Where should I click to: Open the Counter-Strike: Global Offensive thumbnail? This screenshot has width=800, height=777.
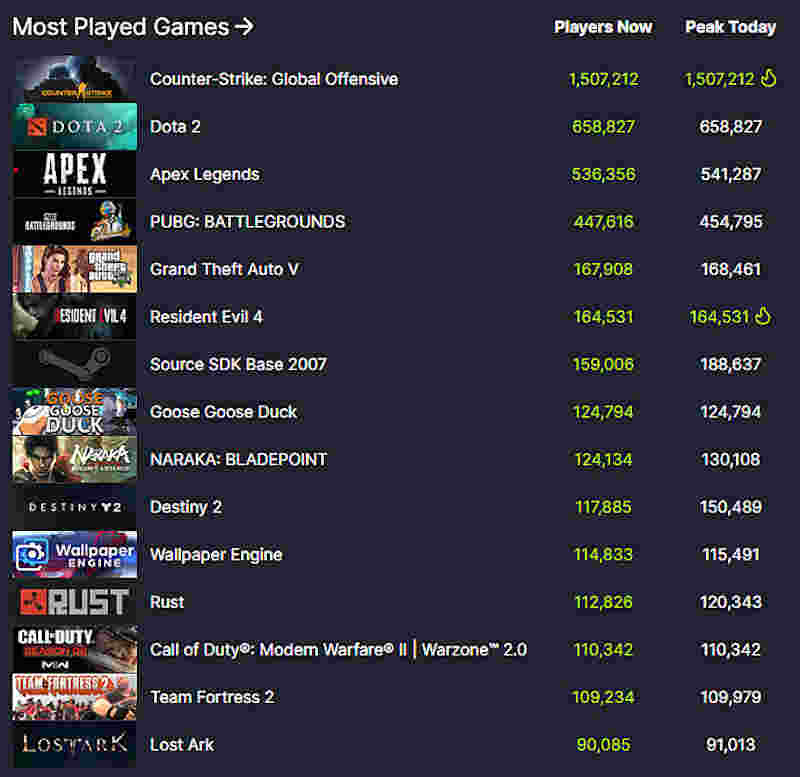tap(75, 79)
